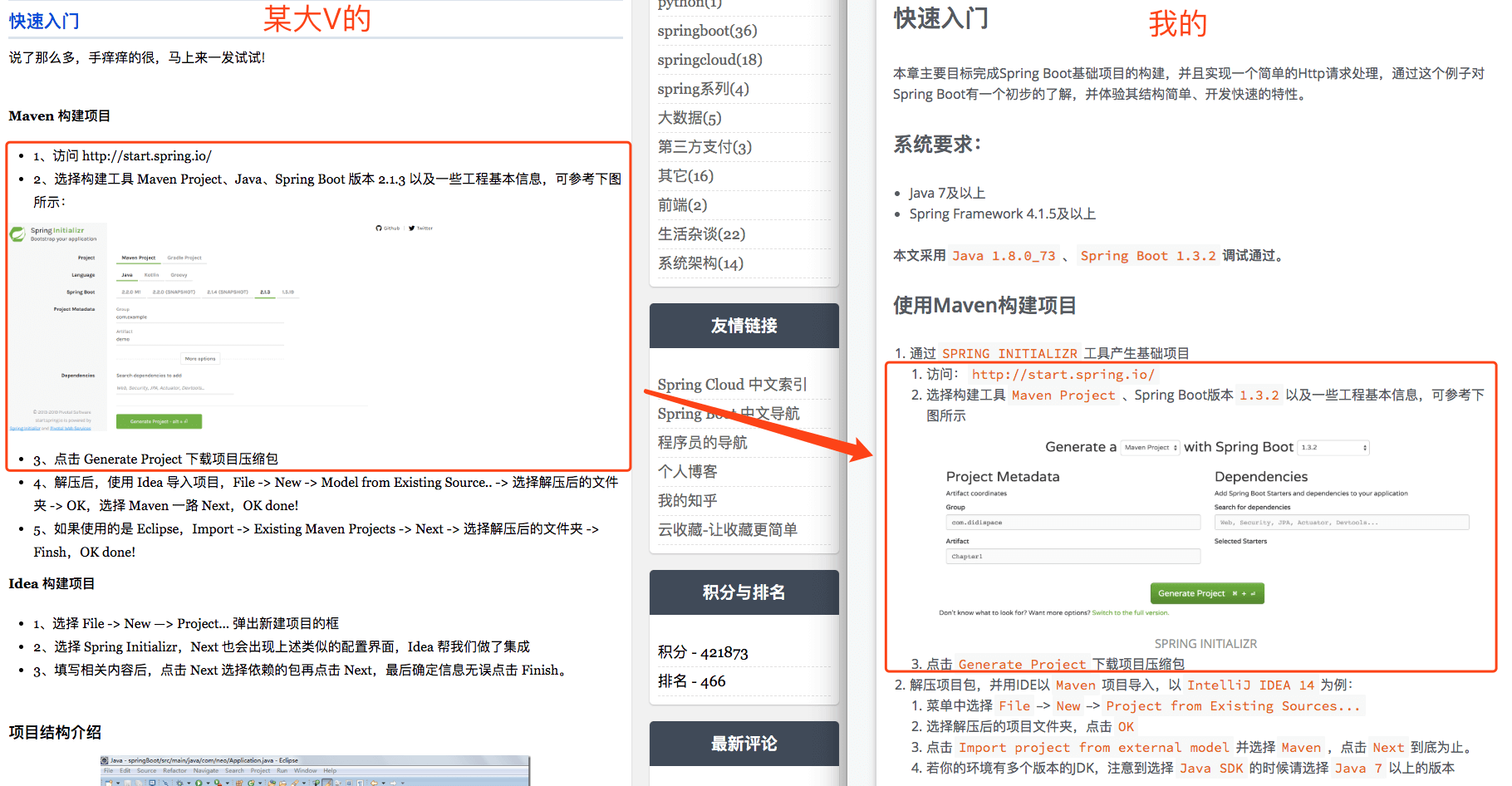
Task: Open the 其它(16) category link
Action: pos(685,176)
